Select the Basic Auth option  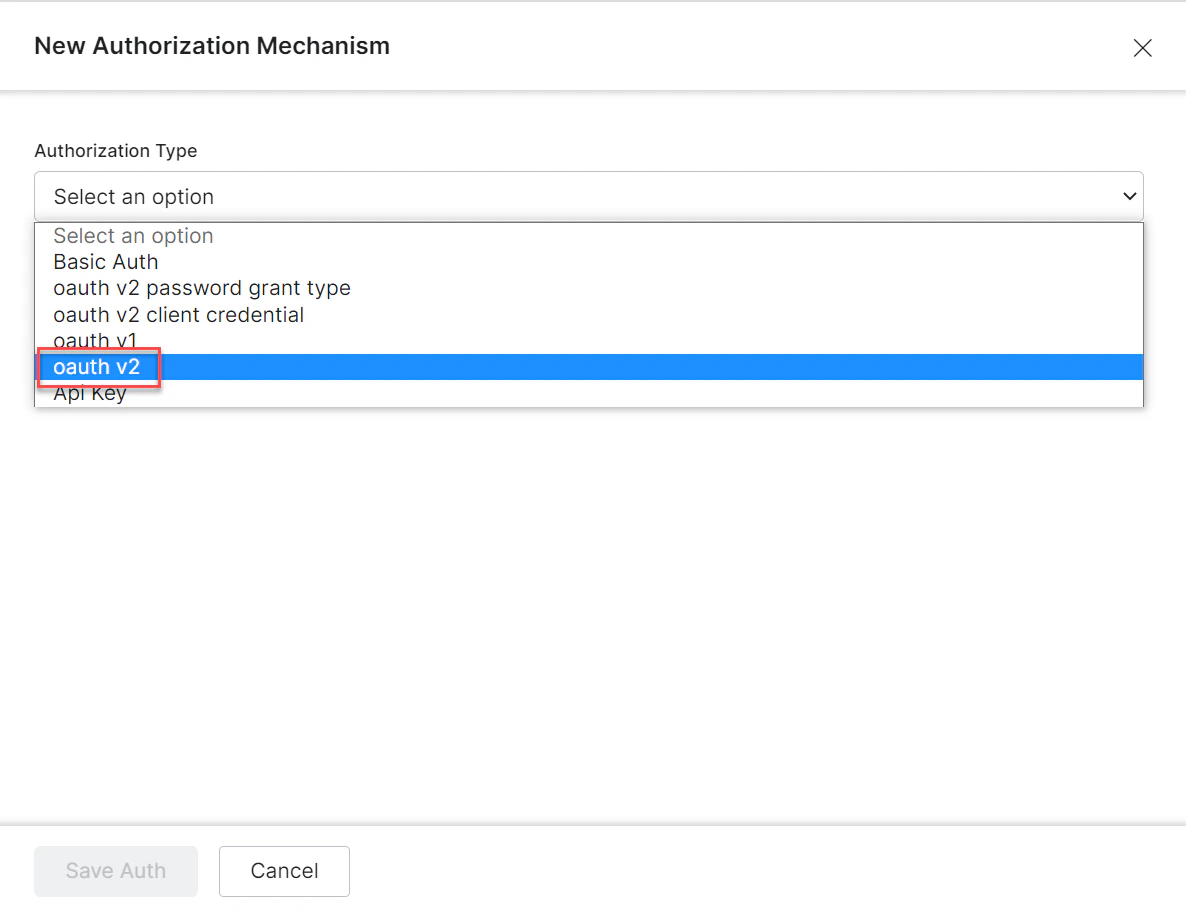(x=105, y=262)
